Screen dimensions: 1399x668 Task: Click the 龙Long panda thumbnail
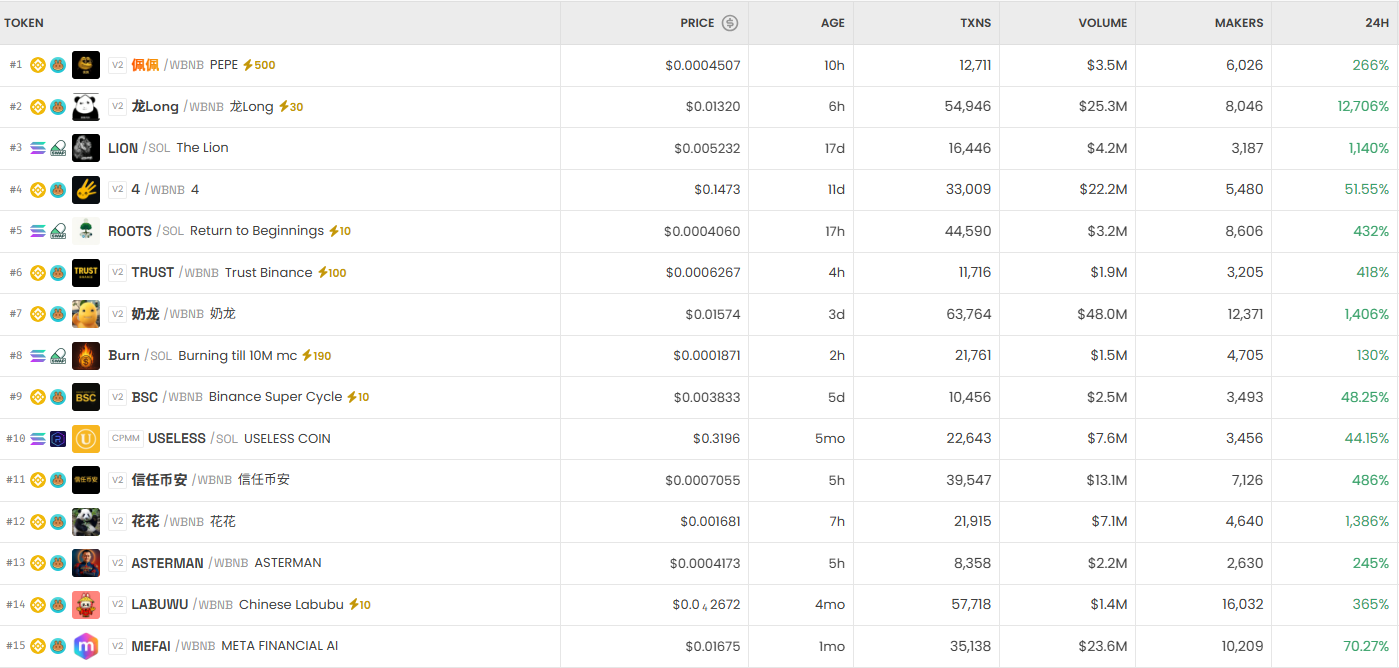point(86,106)
